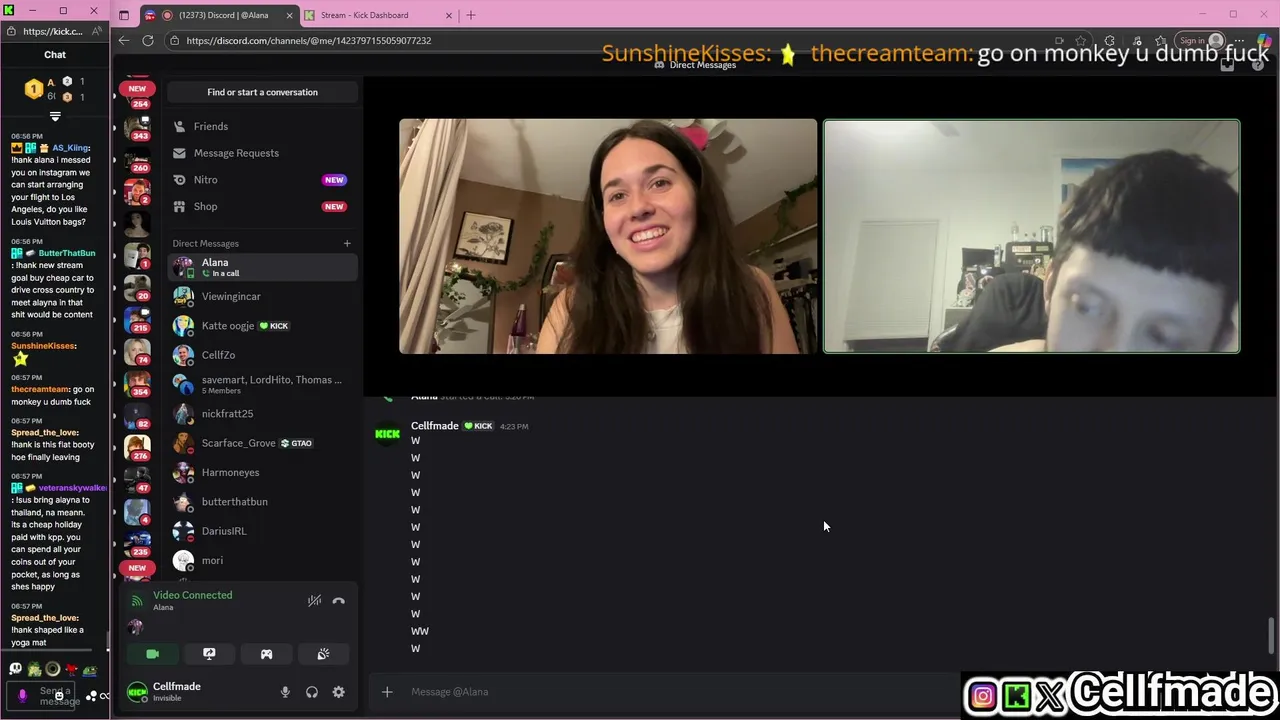Start an activity with game controller icon
This screenshot has width=1280, height=720.
(x=266, y=654)
